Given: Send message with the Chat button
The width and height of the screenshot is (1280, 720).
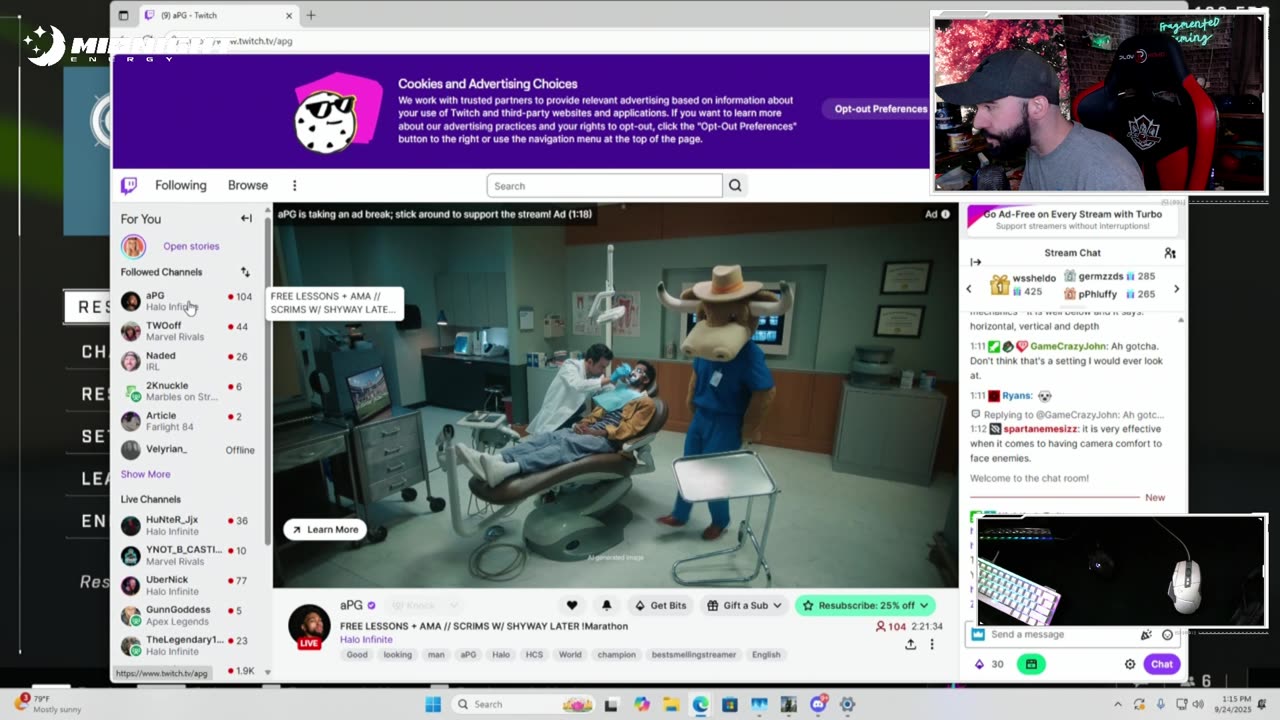Looking at the screenshot, I should point(1161,664).
